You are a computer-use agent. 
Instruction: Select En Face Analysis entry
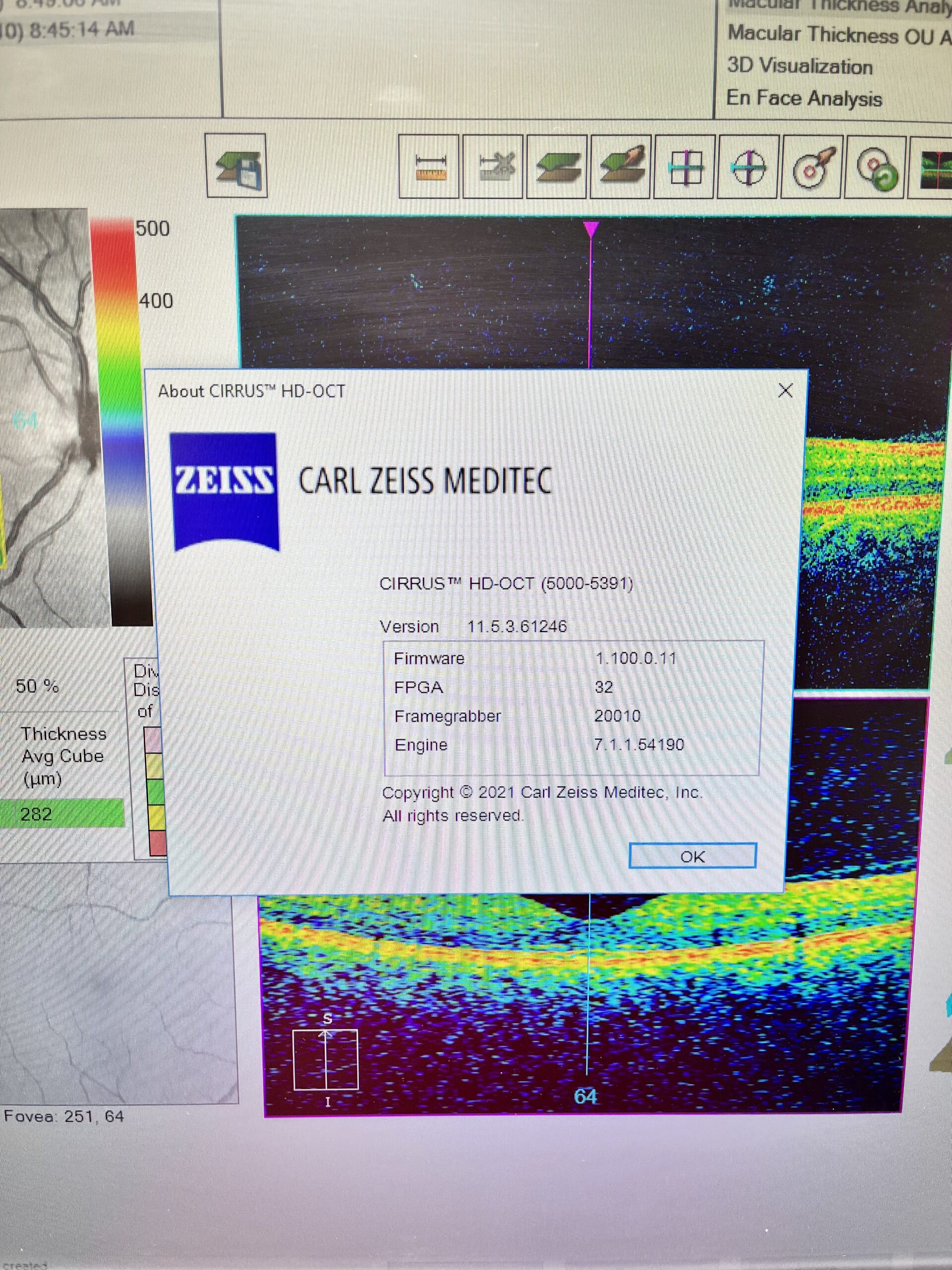click(x=804, y=98)
